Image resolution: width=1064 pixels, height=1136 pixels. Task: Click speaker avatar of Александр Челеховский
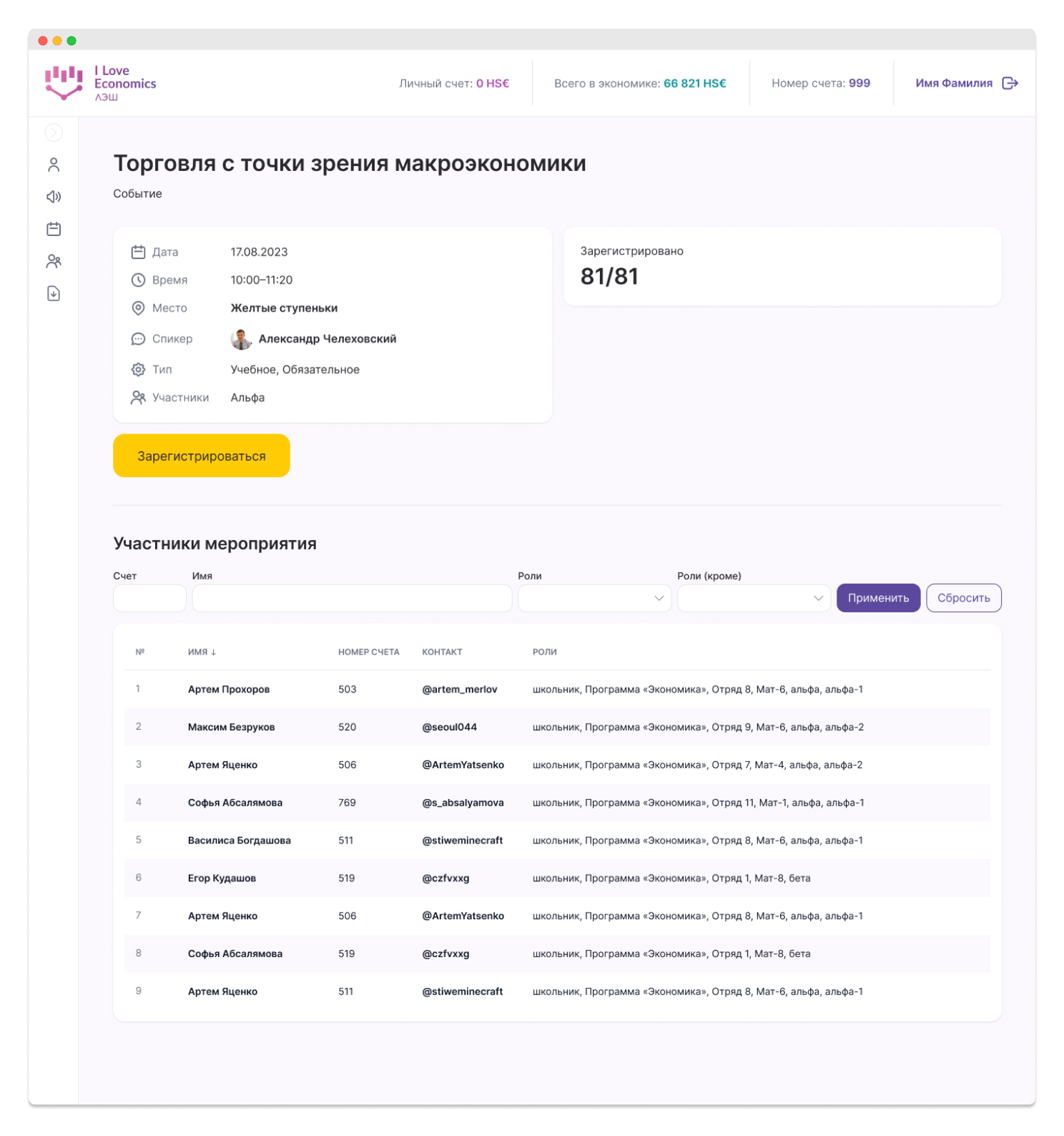[241, 339]
